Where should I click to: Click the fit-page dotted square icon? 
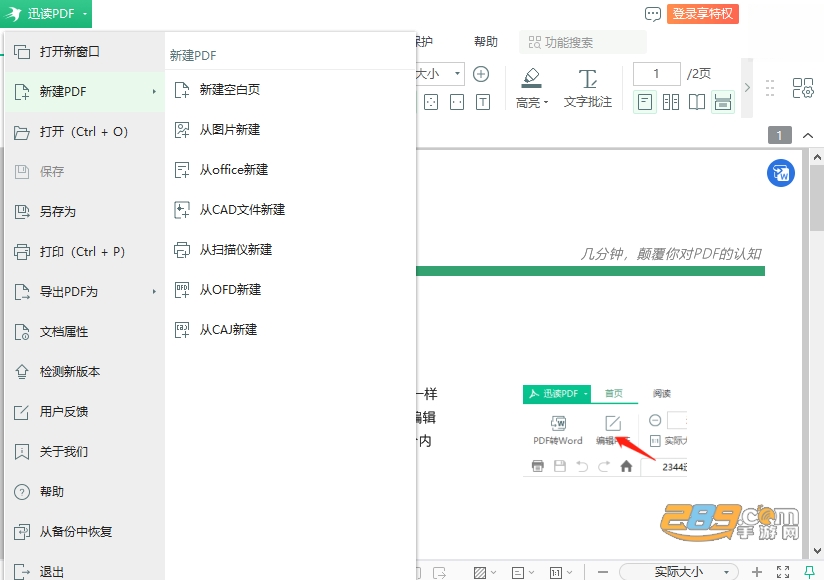click(x=431, y=102)
